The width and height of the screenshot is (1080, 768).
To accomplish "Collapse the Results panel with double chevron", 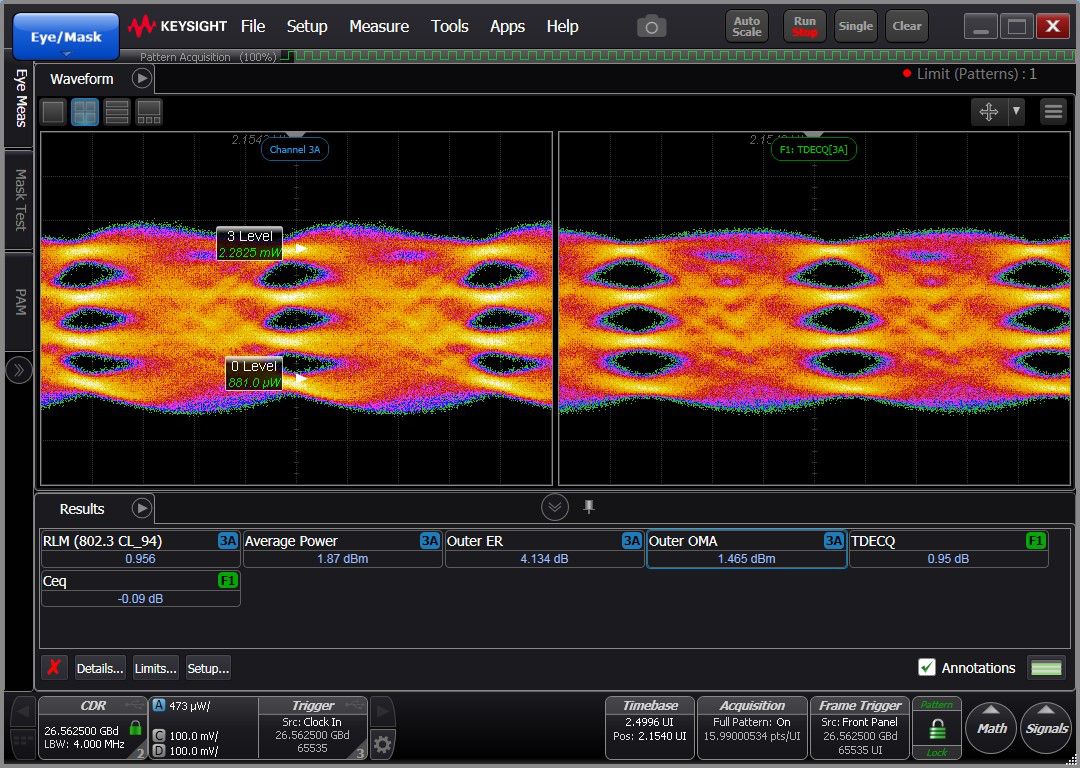I will pos(555,508).
